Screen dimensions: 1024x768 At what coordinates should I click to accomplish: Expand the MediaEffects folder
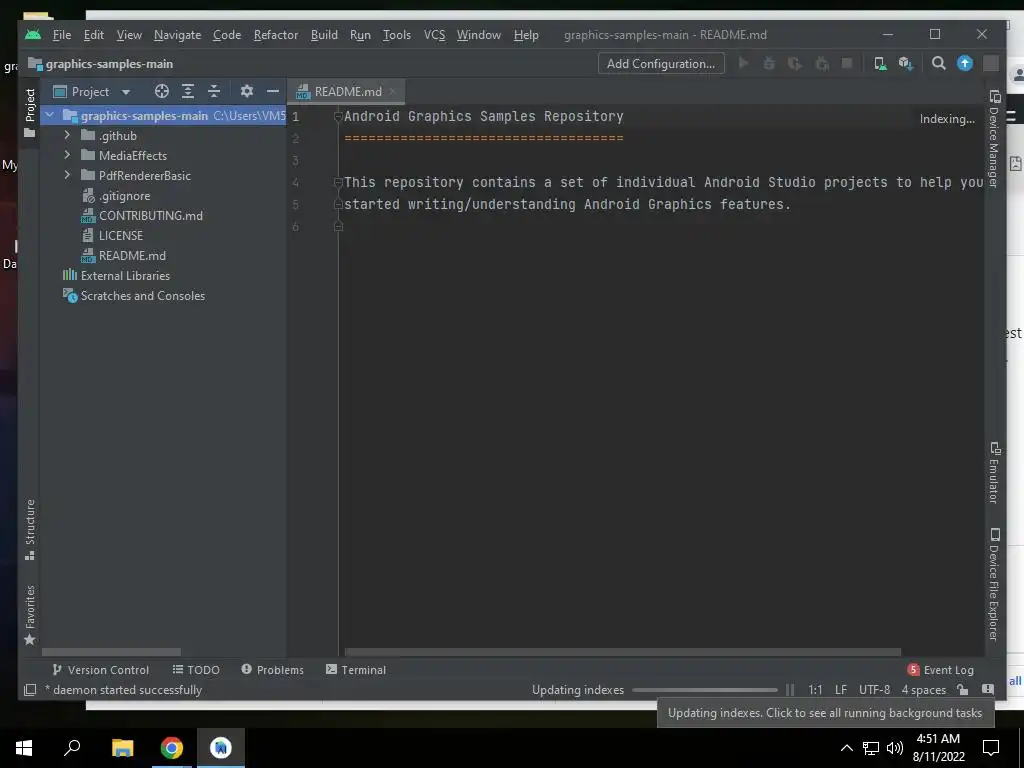(67, 155)
